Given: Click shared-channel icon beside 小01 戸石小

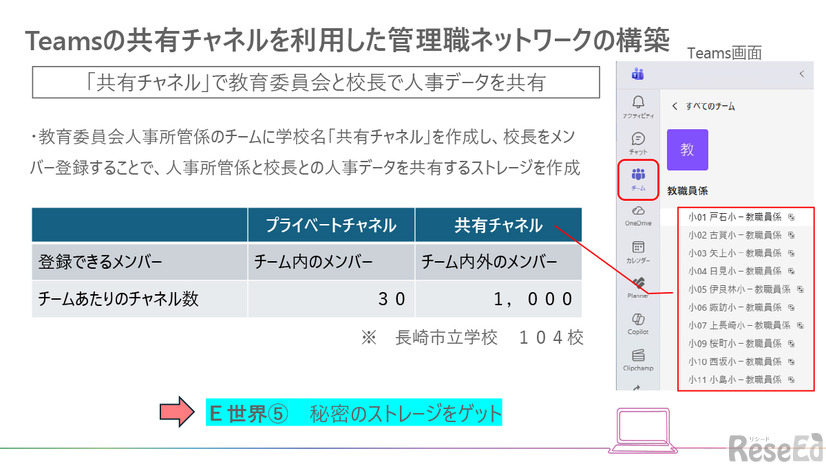Looking at the screenshot, I should pyautogui.click(x=791, y=217).
